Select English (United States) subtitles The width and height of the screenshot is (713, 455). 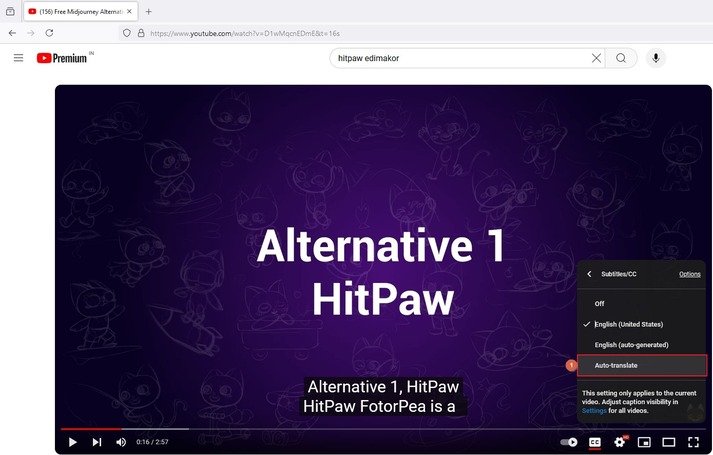642,324
